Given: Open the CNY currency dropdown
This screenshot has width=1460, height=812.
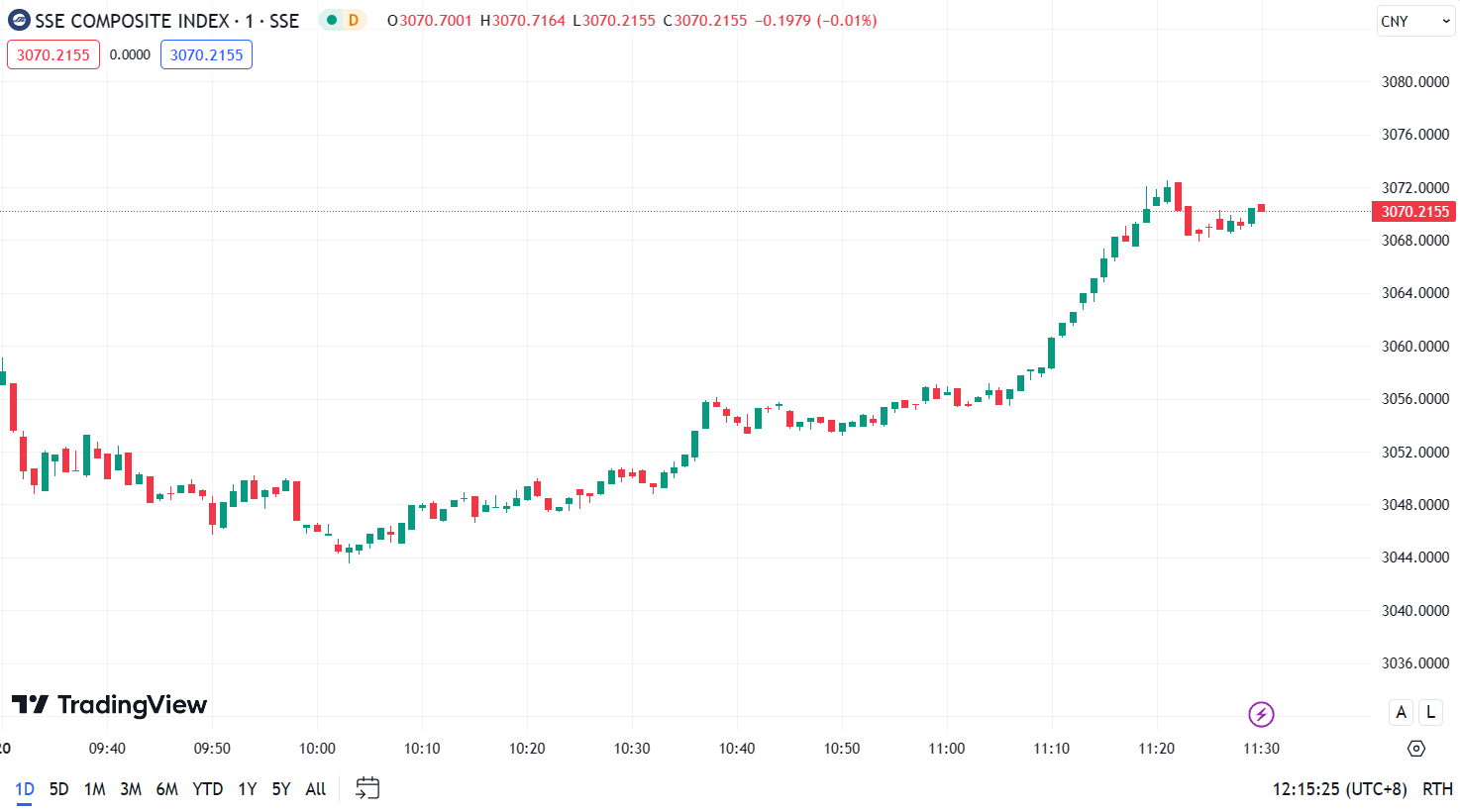Looking at the screenshot, I should (1413, 22).
